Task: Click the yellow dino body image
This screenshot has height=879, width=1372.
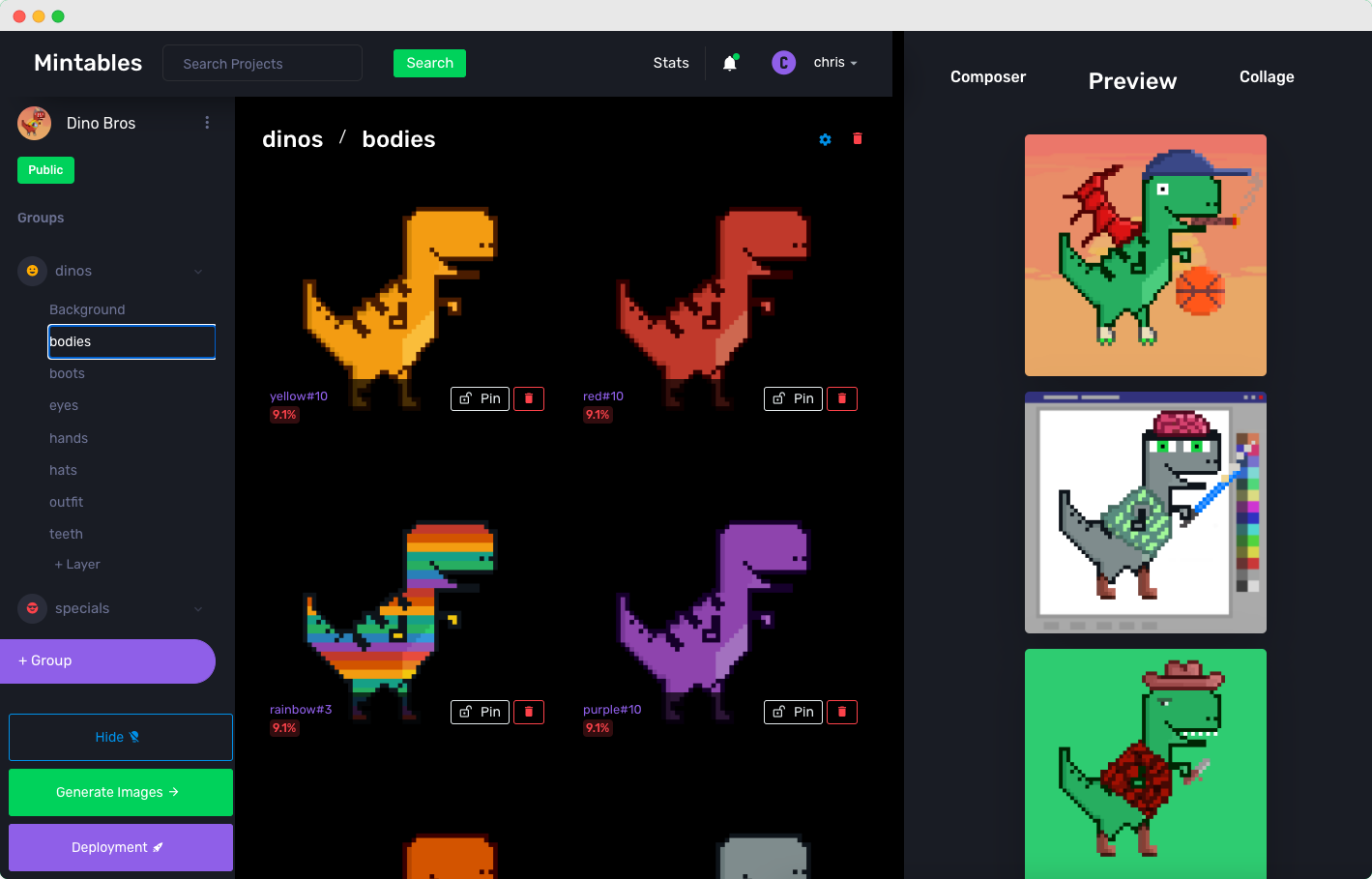Action: point(400,308)
